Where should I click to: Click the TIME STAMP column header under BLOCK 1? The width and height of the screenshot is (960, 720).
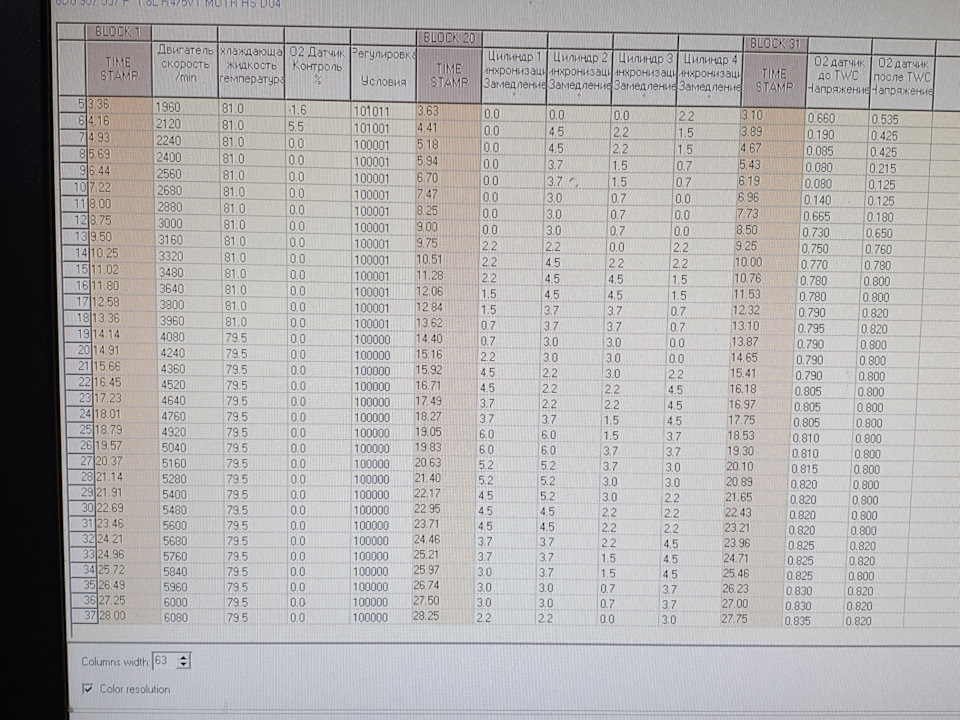point(118,69)
